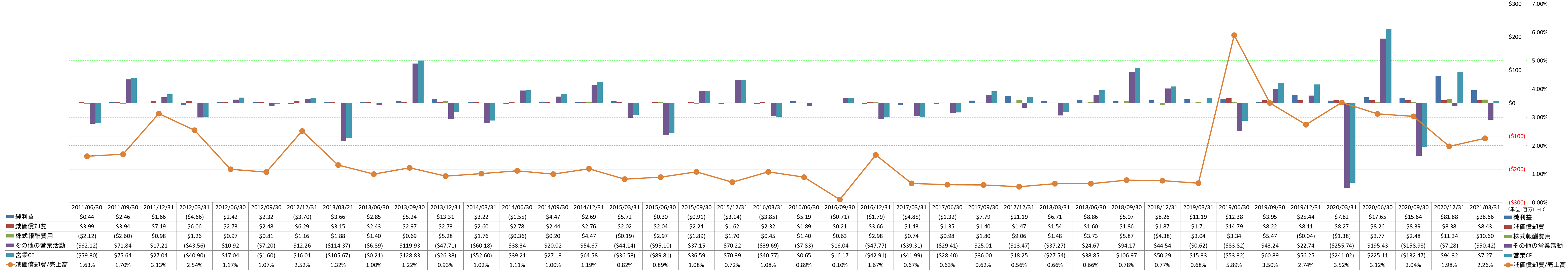
Task: Click the その他の営業活動 row label in the data table
Action: coord(35,246)
